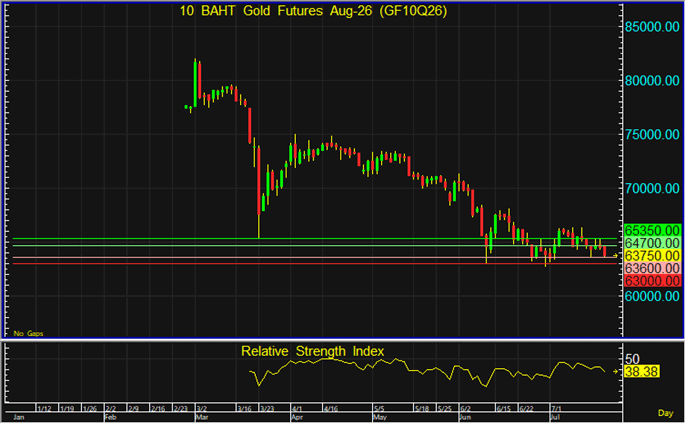
Task: Click the May month label
Action: [x=380, y=418]
